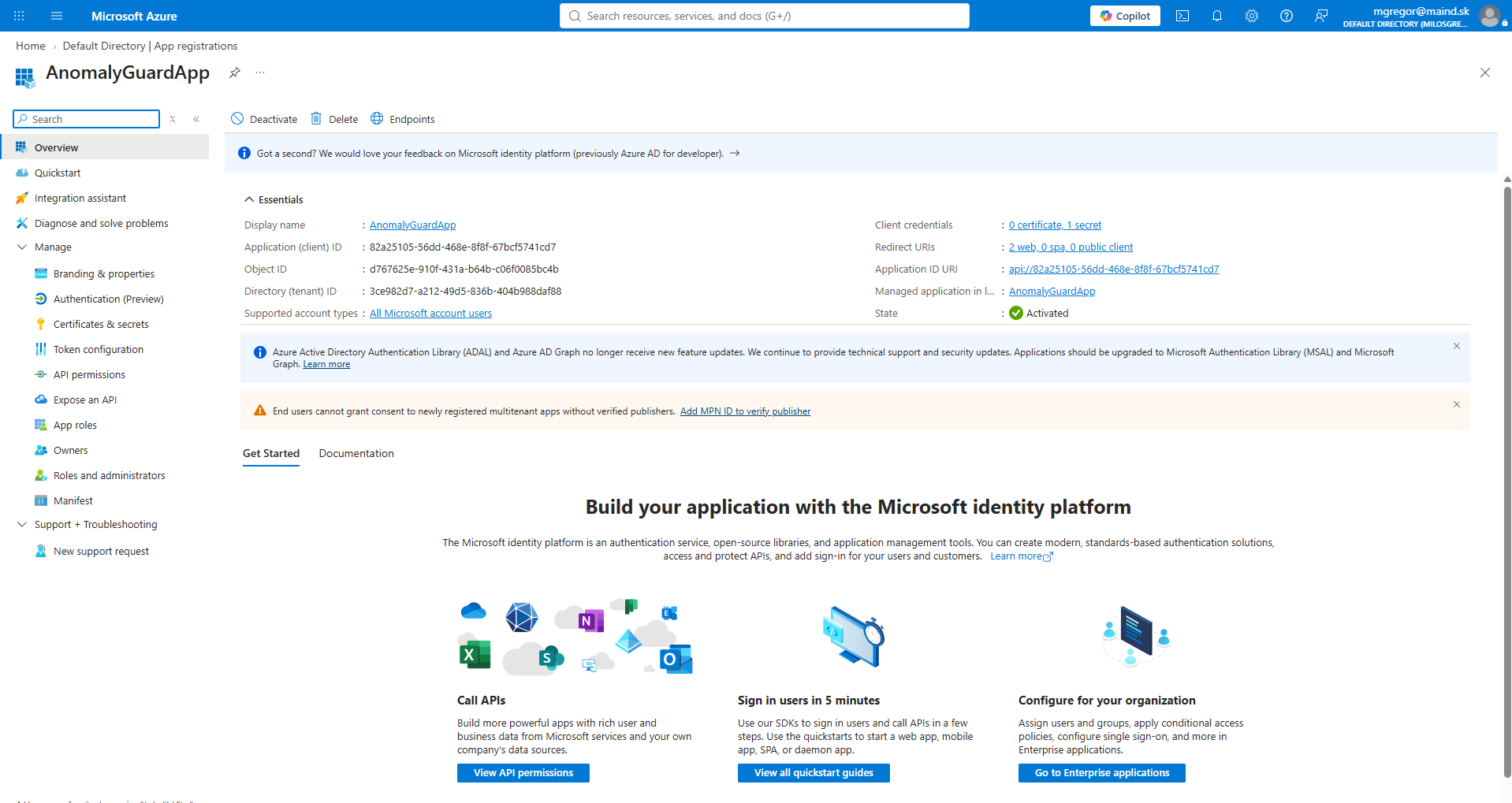Click the sidebar Search field
This screenshot has height=803, width=1512.
[87, 119]
